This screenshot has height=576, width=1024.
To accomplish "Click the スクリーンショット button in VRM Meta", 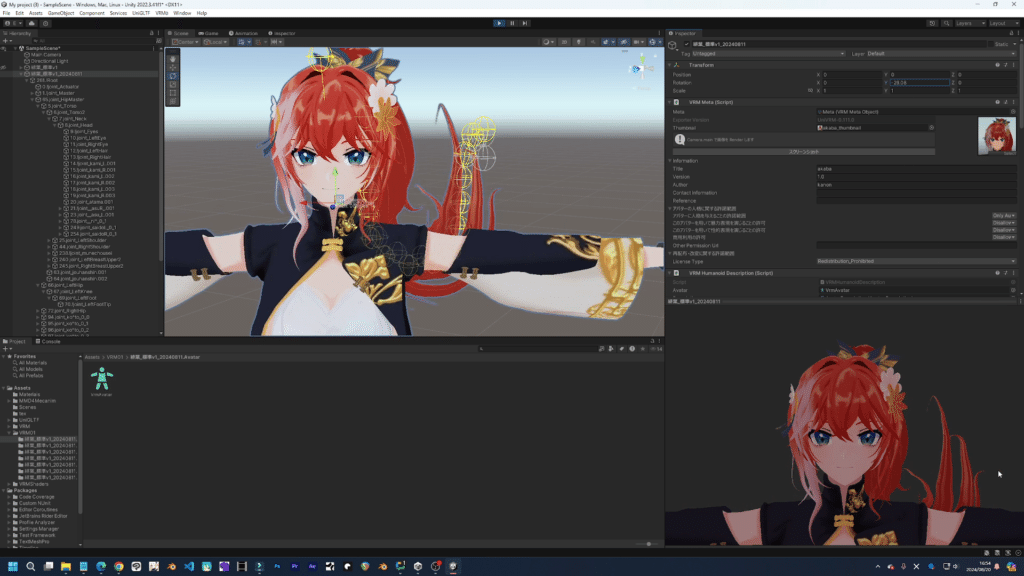I will [803, 152].
